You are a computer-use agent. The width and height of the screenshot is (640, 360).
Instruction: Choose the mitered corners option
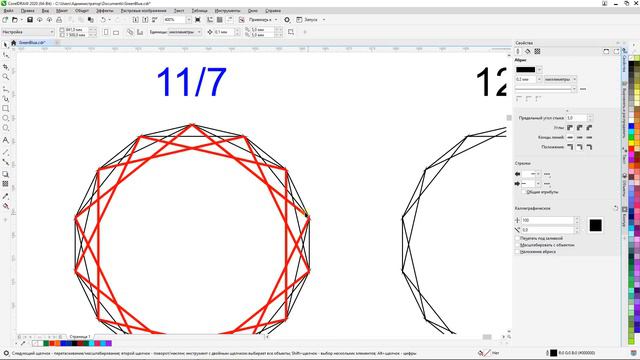[570, 128]
